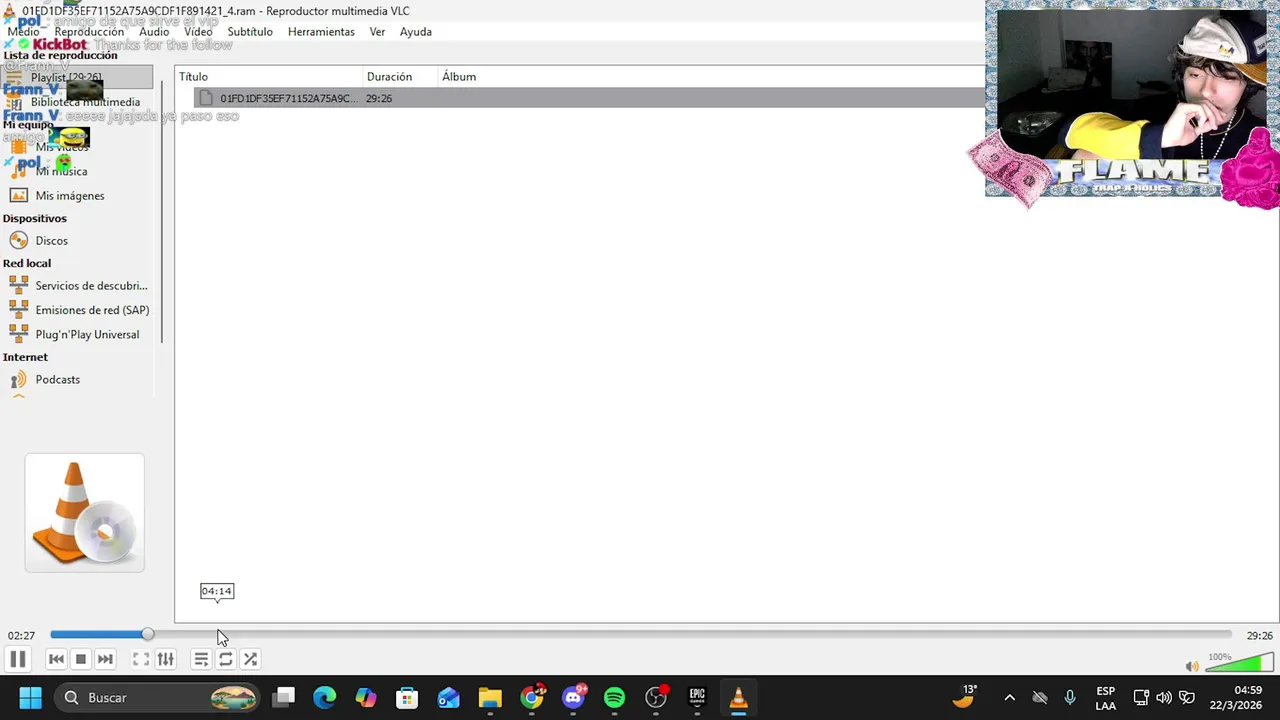This screenshot has height=720, width=1280.
Task: Open extended settings and effects
Action: pos(166,659)
